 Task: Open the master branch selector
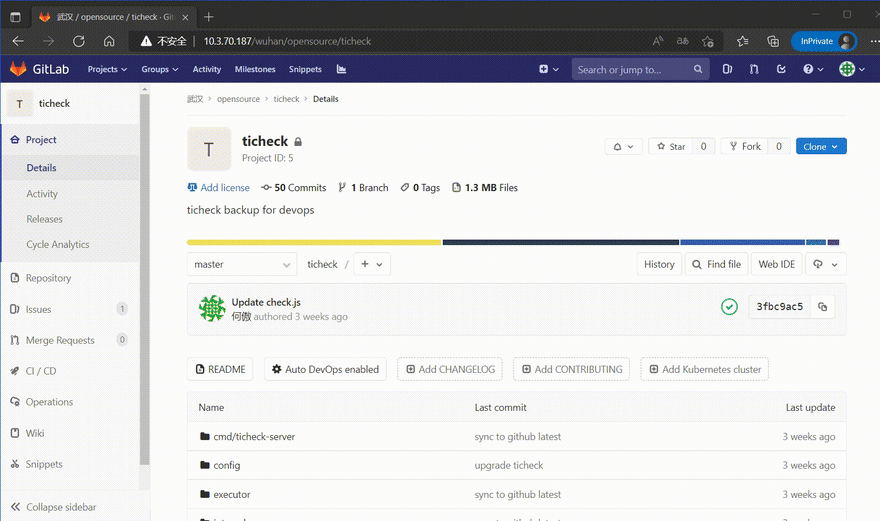(242, 264)
